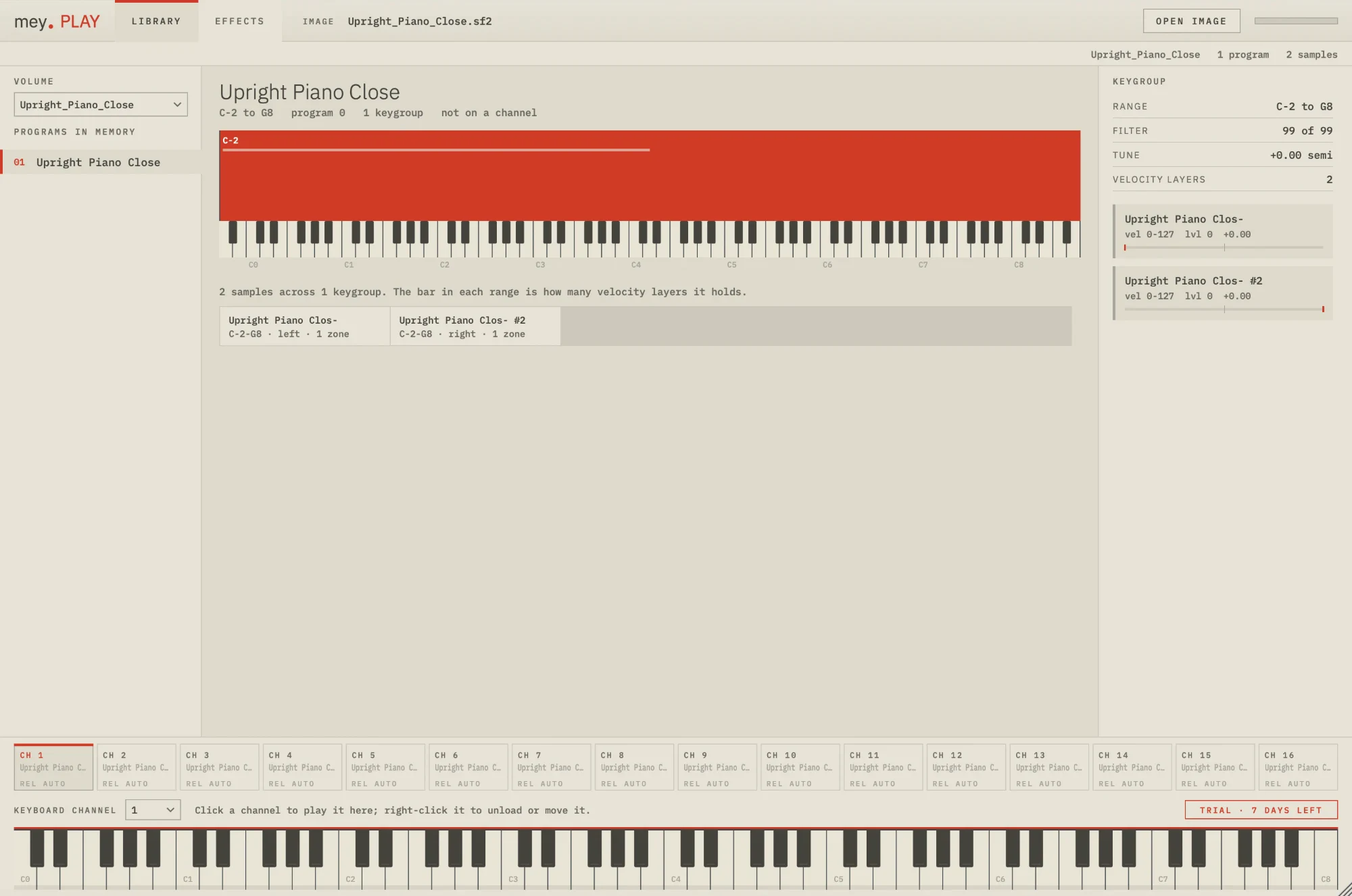The image size is (1352, 896).
Task: Click the FILTER 99 of 99 value
Action: click(x=1307, y=131)
